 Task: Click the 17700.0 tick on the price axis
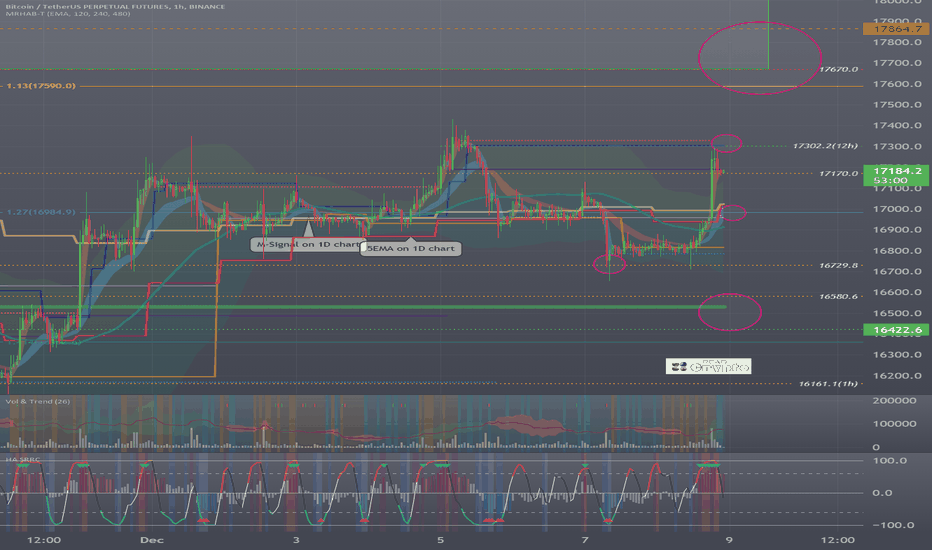point(897,63)
